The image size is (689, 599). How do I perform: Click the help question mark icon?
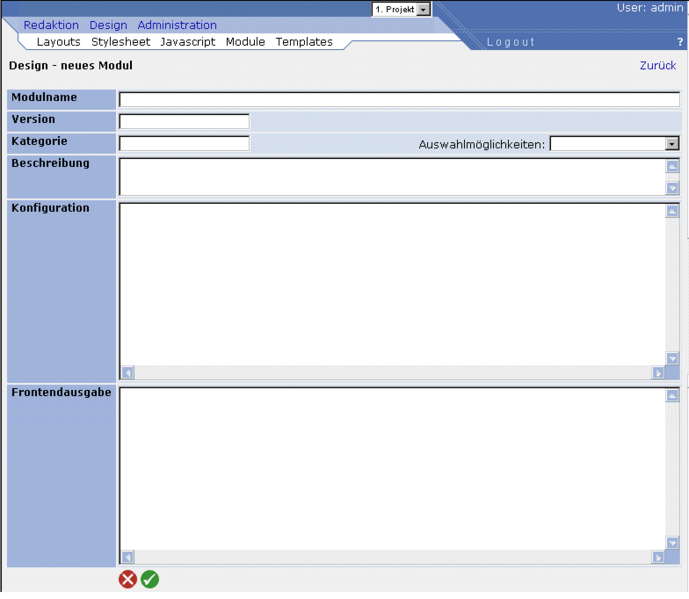pyautogui.click(x=680, y=42)
